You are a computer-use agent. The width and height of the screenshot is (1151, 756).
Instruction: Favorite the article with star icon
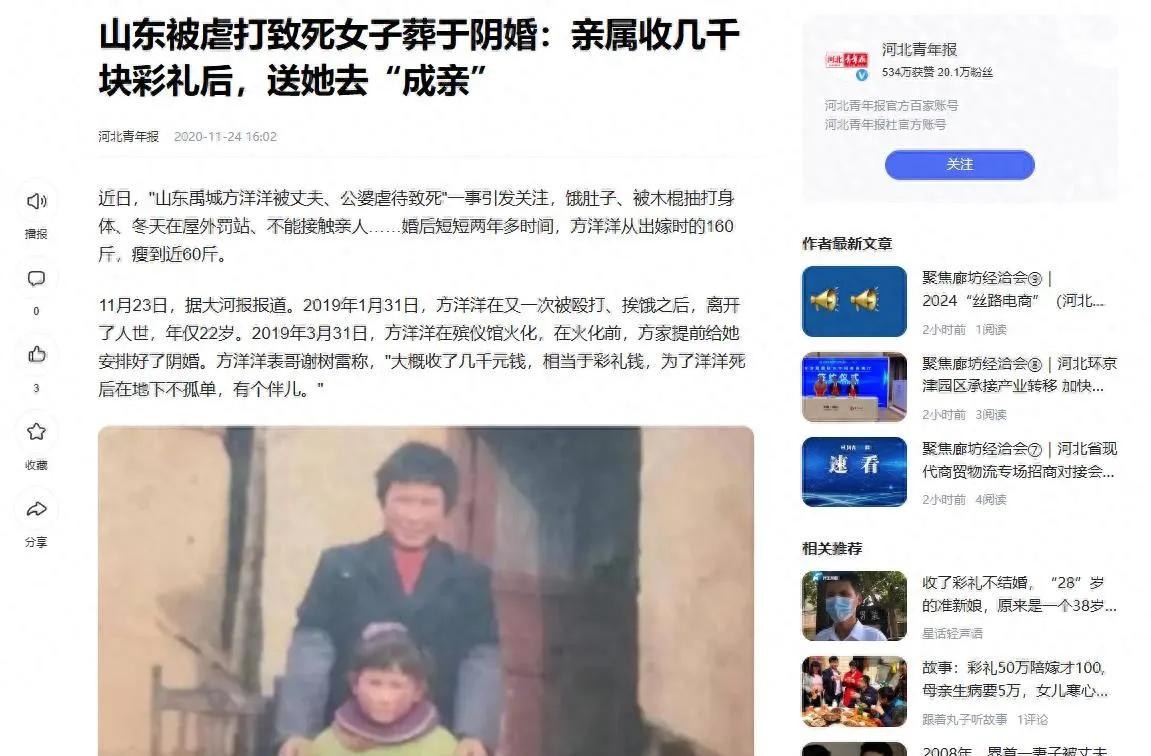click(x=36, y=432)
